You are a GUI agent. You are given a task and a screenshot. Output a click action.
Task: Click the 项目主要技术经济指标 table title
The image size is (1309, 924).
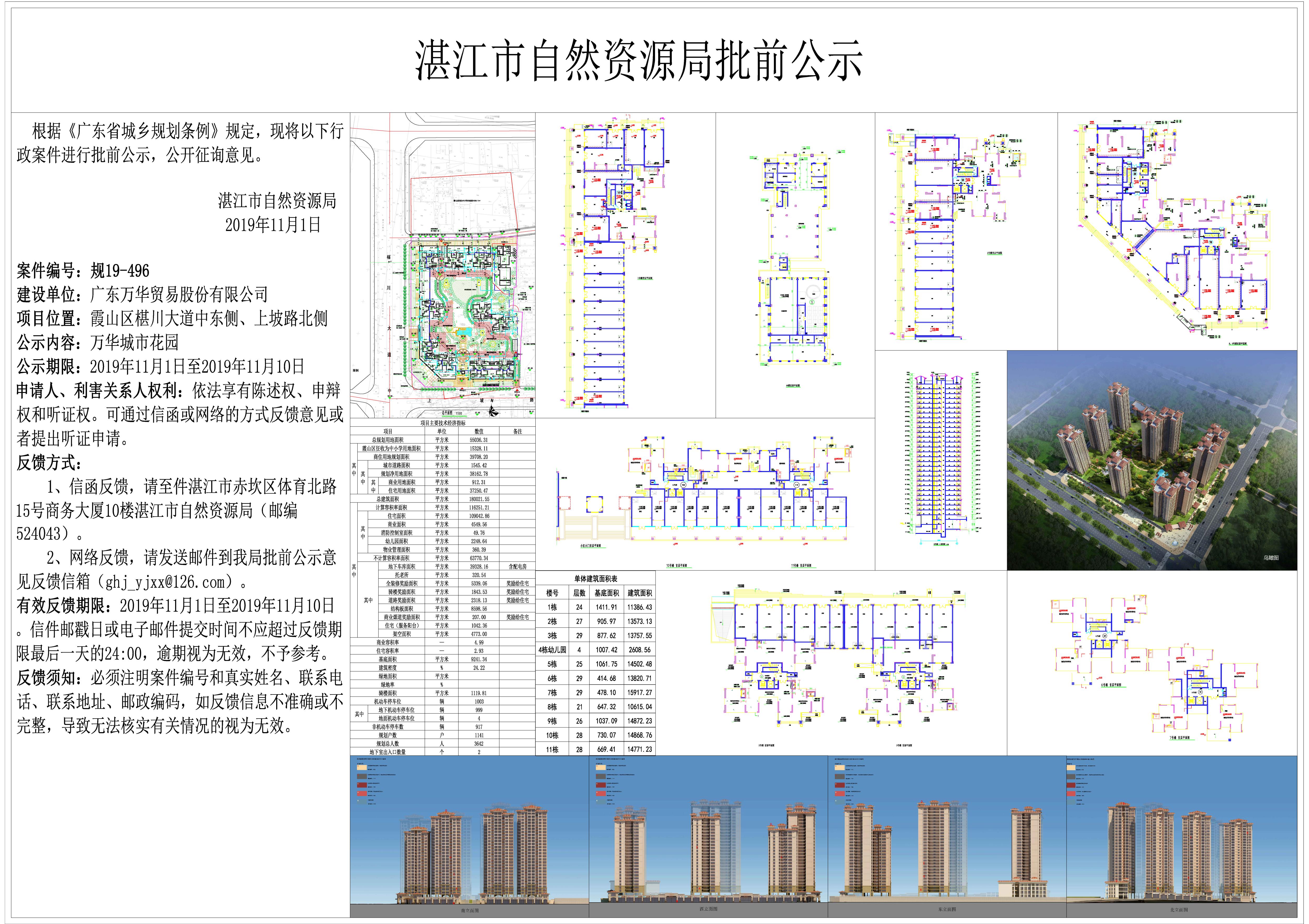pos(443,423)
